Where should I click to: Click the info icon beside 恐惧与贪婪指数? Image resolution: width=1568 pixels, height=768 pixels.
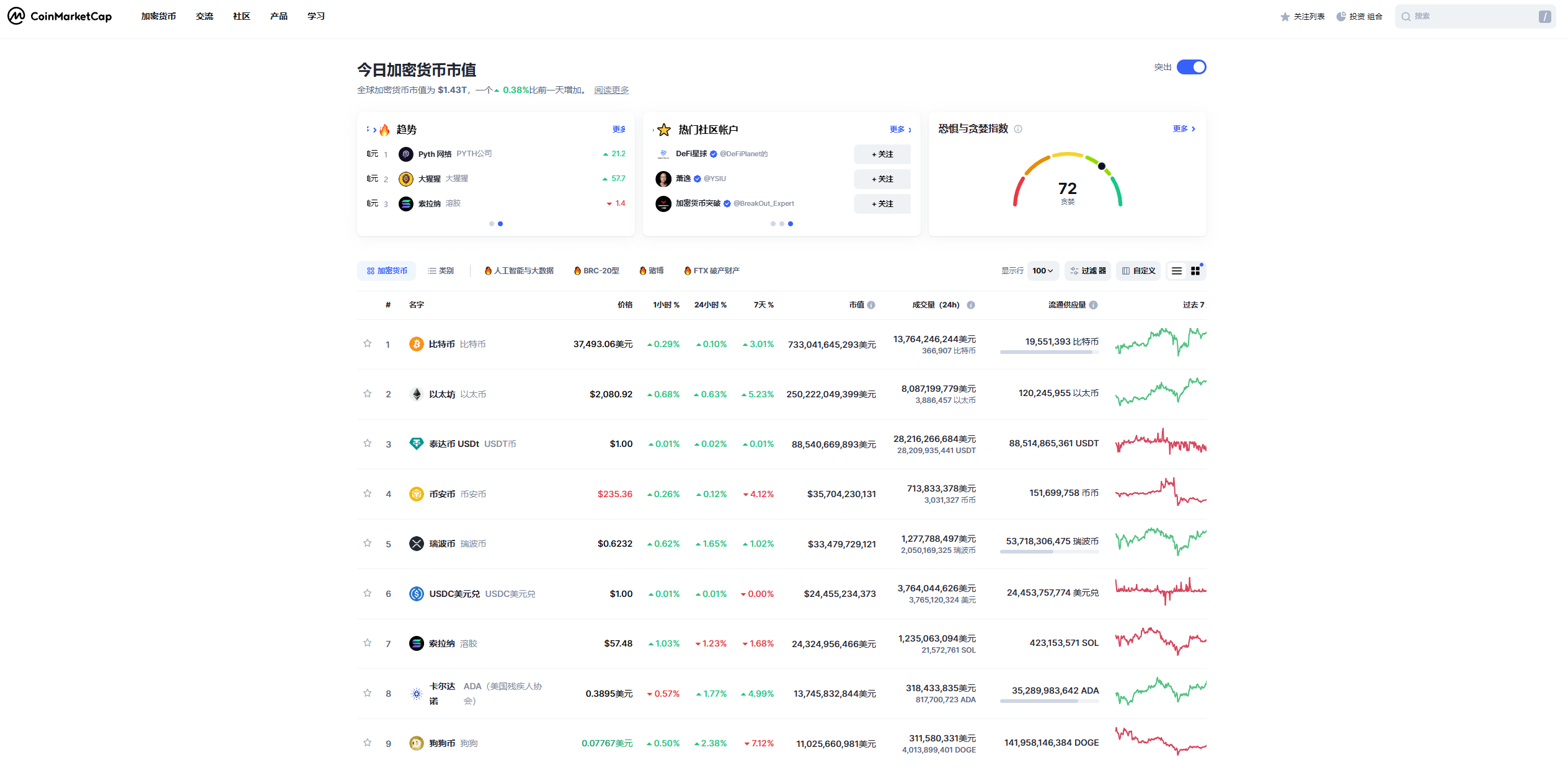click(x=1018, y=129)
